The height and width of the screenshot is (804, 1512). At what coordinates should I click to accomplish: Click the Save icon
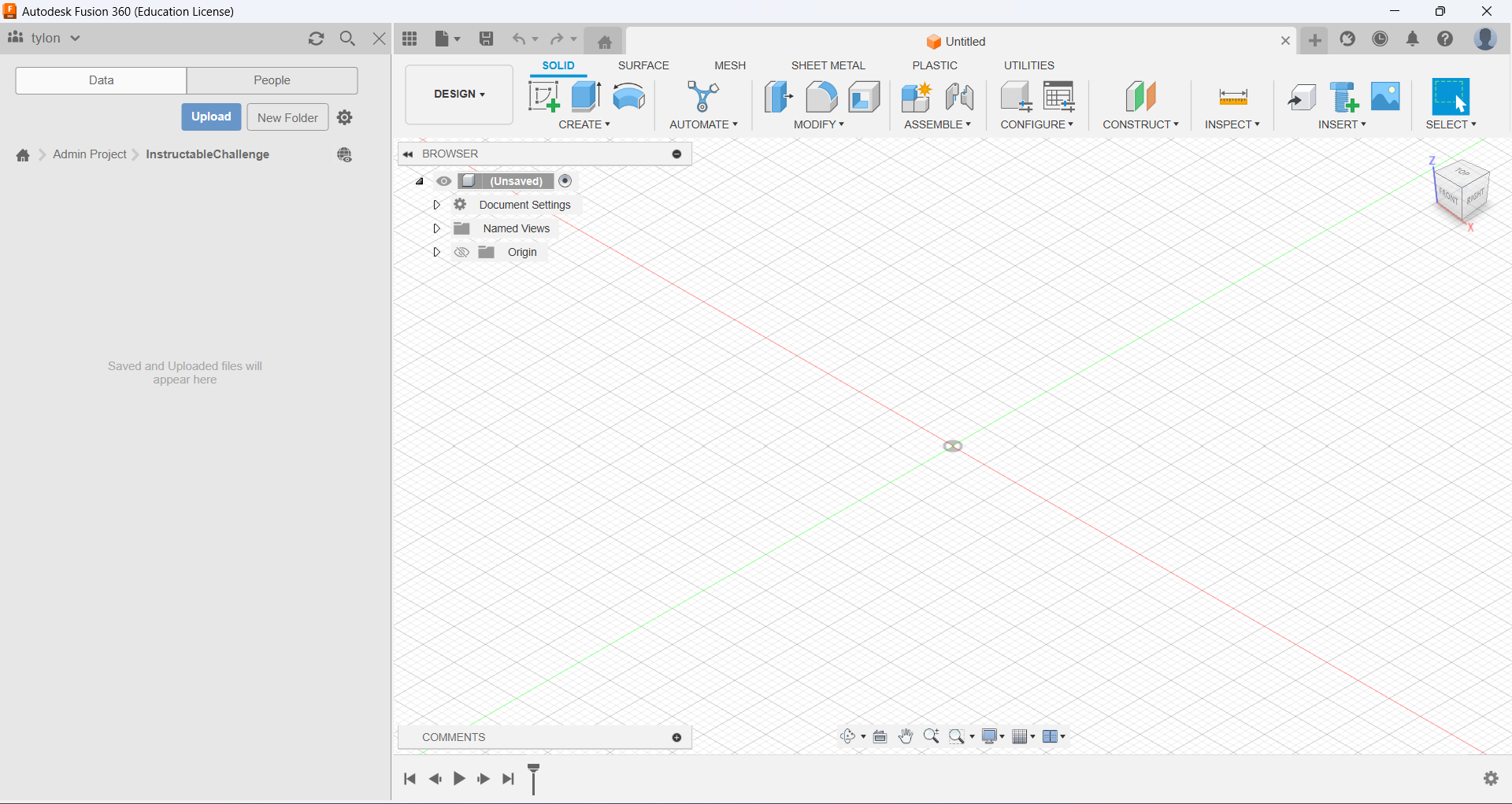(x=487, y=39)
